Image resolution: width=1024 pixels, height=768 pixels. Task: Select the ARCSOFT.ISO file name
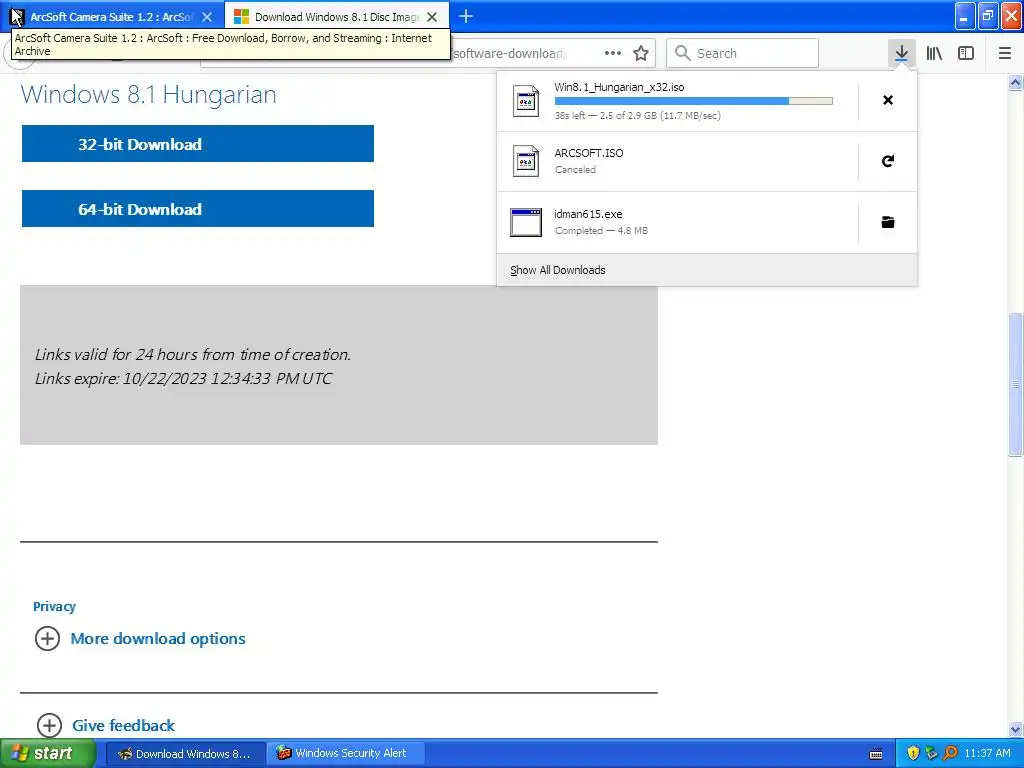588,153
